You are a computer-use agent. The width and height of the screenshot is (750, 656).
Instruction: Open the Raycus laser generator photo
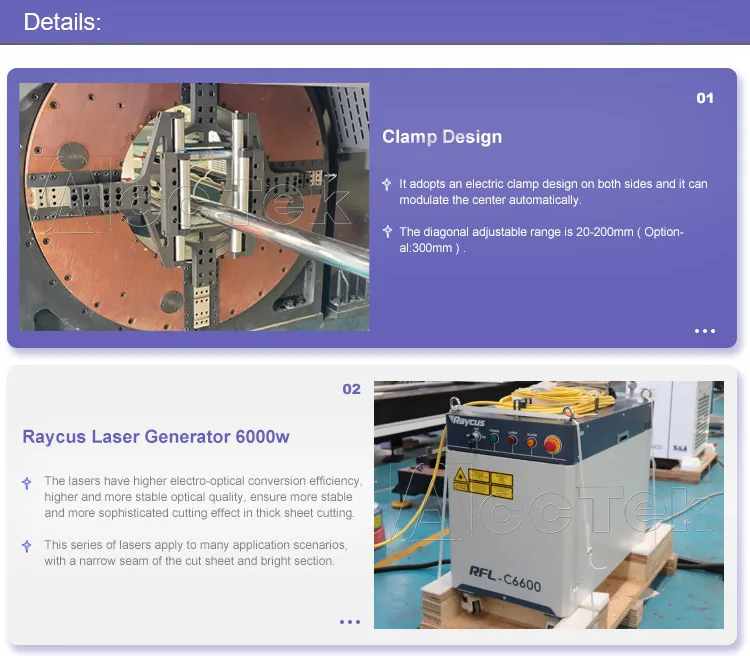(x=549, y=505)
